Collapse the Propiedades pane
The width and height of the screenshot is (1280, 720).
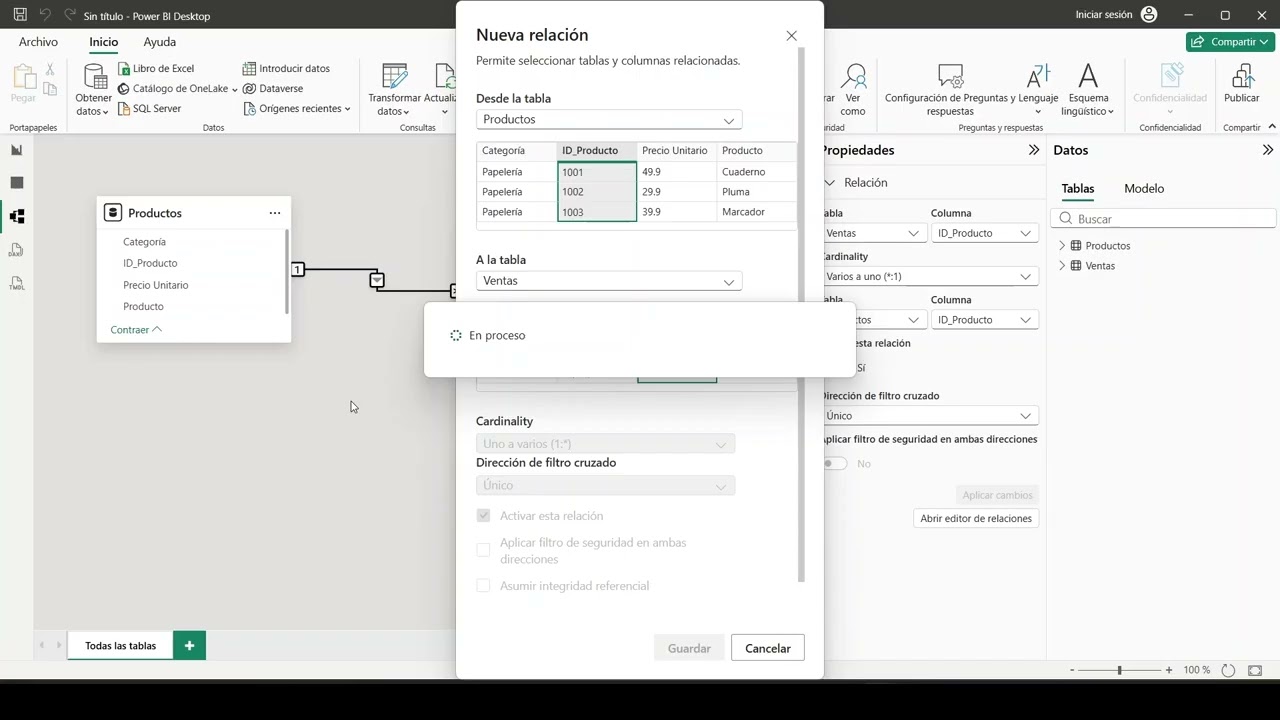click(x=1034, y=150)
